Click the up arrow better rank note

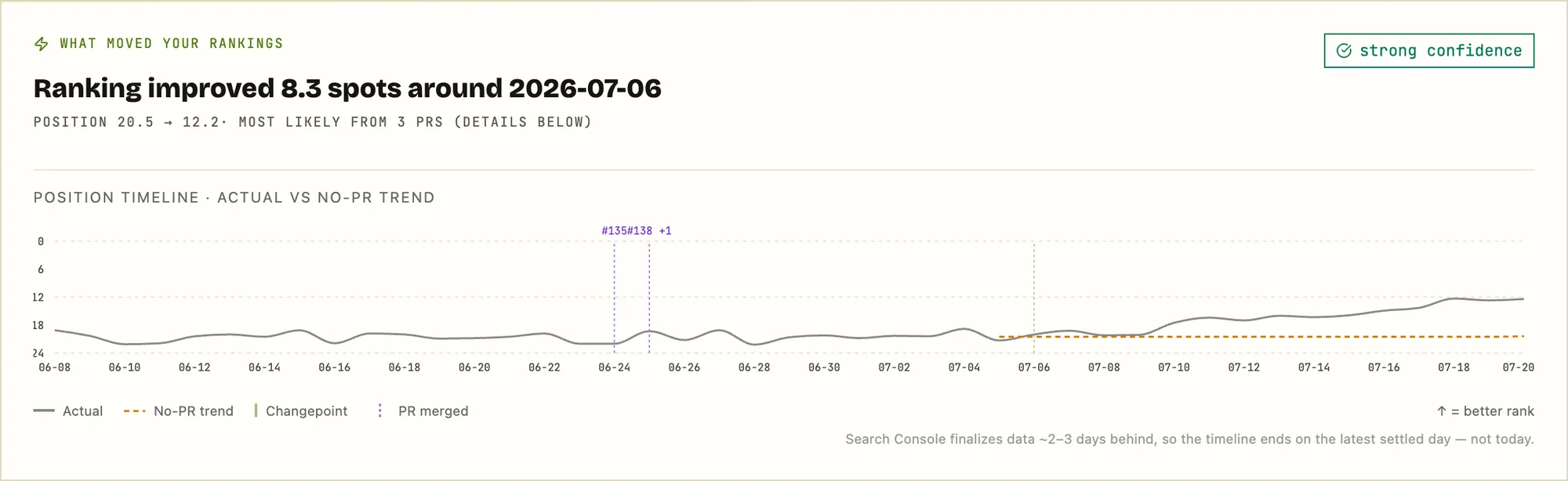[x=1486, y=411]
